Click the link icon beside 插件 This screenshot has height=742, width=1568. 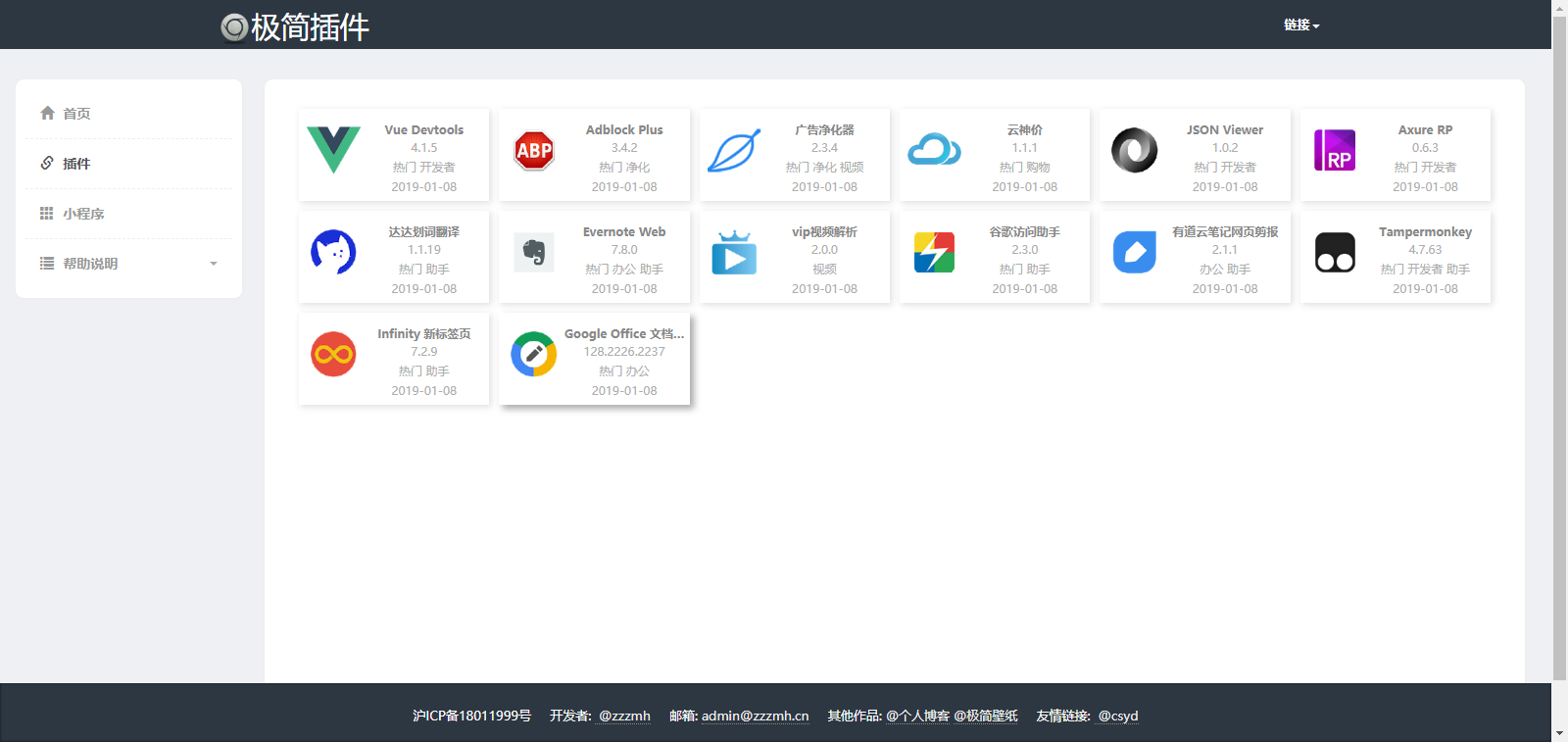[47, 163]
